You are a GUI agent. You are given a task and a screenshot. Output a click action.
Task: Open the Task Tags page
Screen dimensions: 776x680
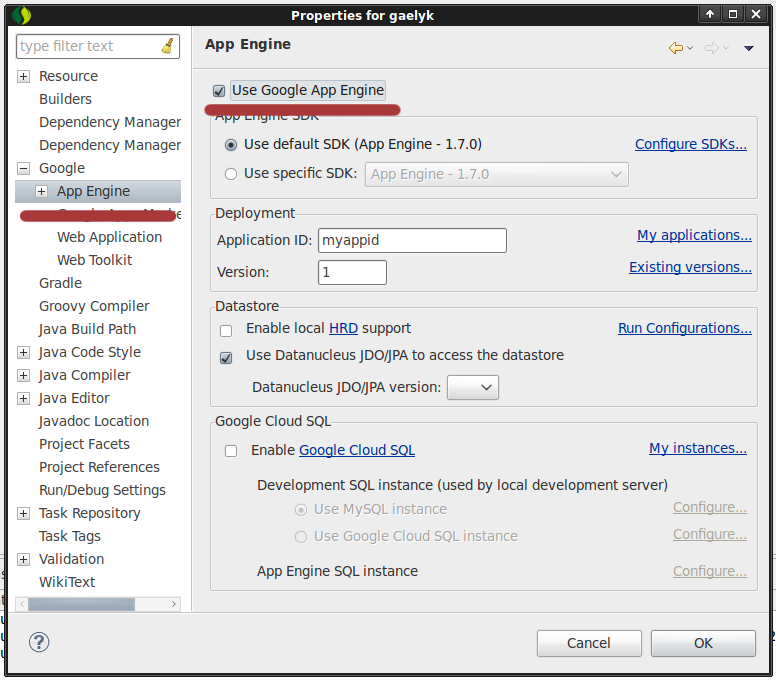(x=70, y=536)
